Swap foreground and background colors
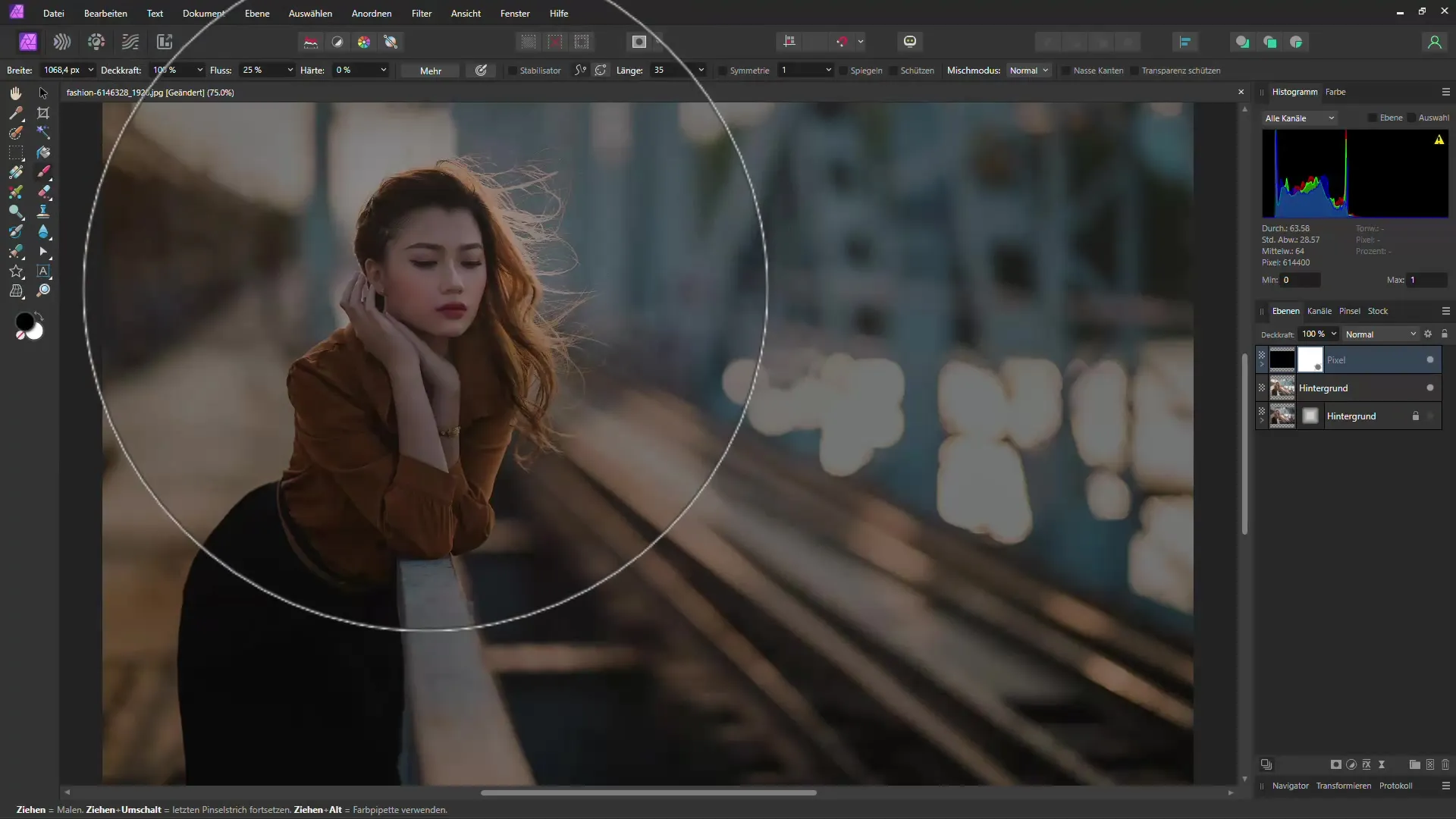 (39, 315)
